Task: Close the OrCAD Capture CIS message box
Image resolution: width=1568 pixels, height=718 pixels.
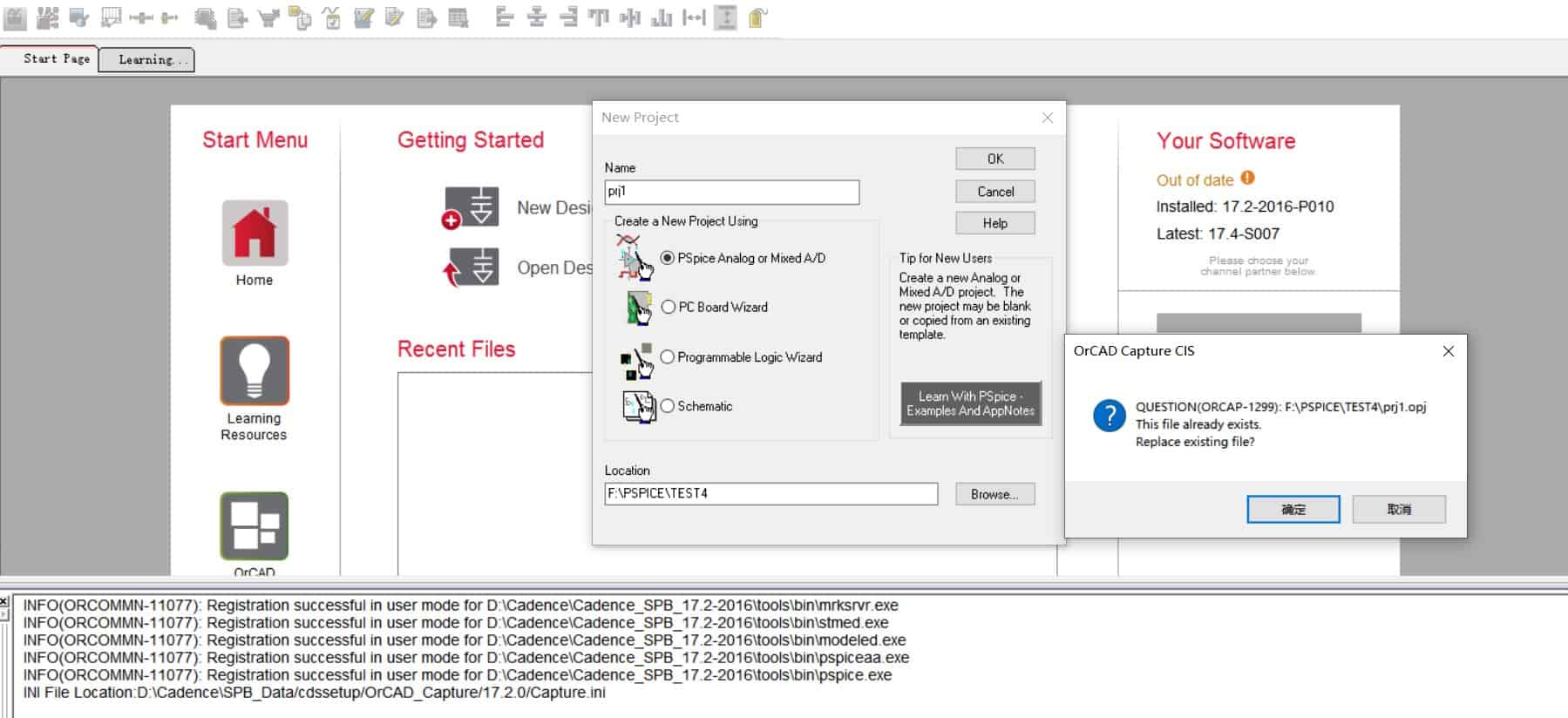Action: 1449,351
